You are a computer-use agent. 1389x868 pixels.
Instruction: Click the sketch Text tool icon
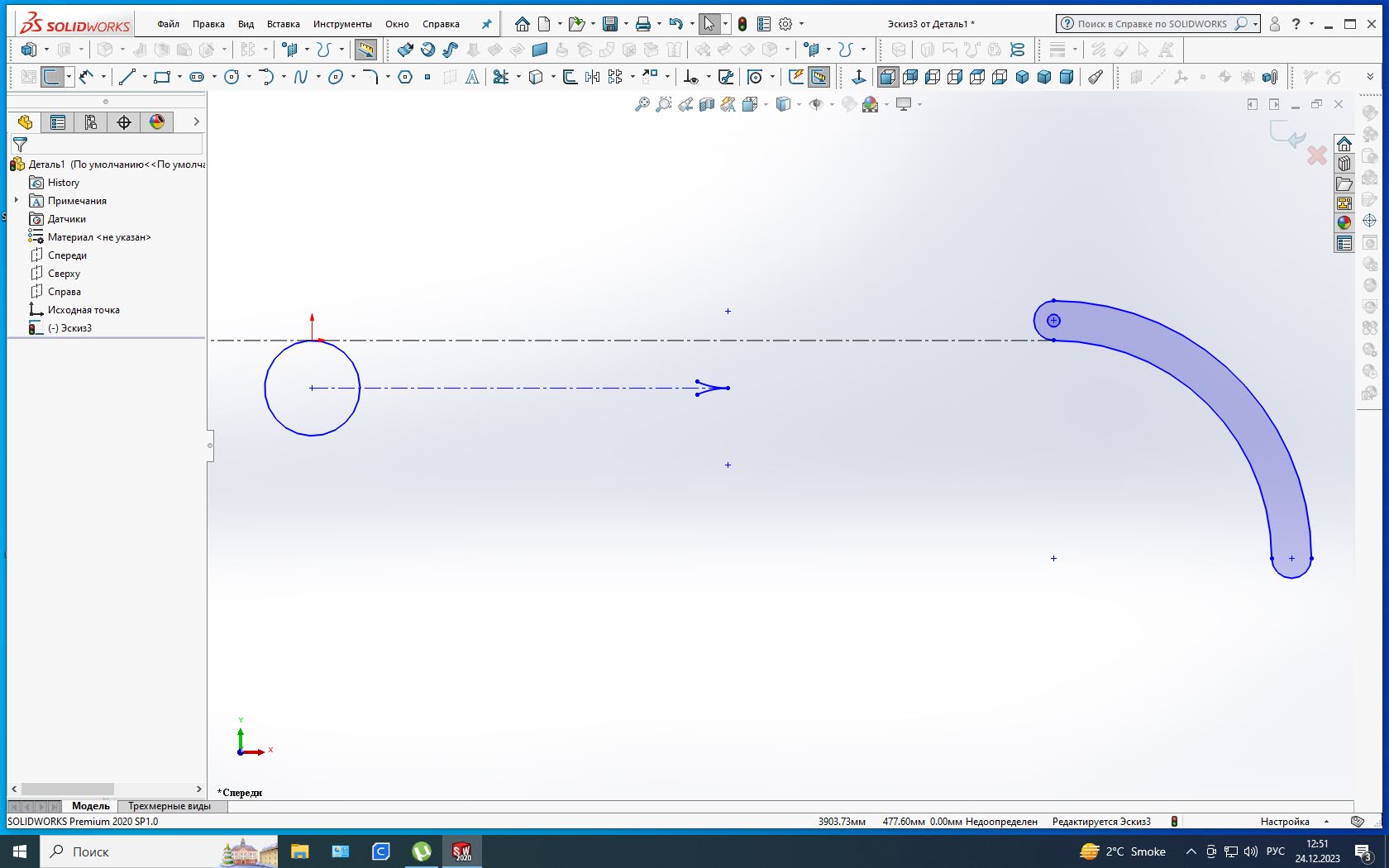(472, 77)
